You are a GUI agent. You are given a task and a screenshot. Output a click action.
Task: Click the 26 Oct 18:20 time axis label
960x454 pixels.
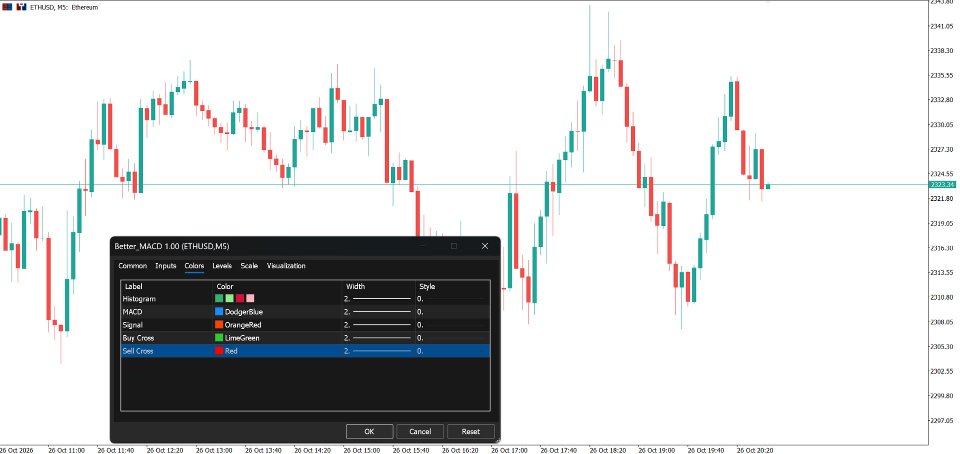pos(607,450)
